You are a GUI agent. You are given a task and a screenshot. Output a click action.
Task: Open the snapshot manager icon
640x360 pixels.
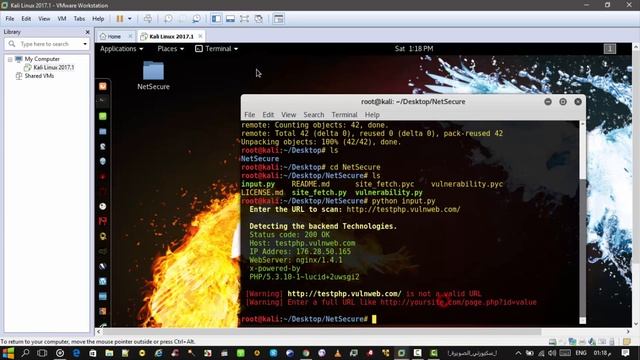click(x=196, y=19)
